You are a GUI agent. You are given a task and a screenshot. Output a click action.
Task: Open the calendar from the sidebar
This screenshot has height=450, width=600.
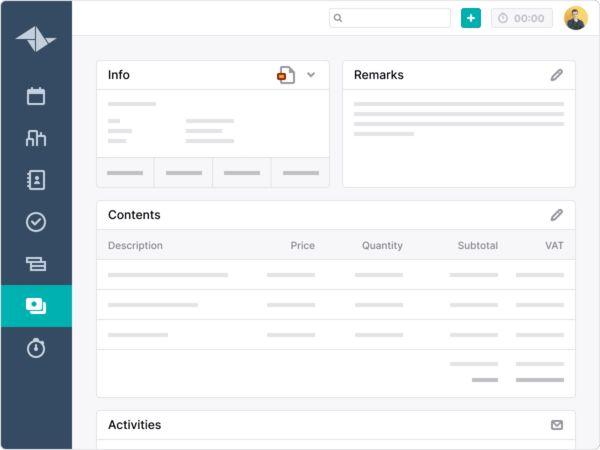[36, 96]
